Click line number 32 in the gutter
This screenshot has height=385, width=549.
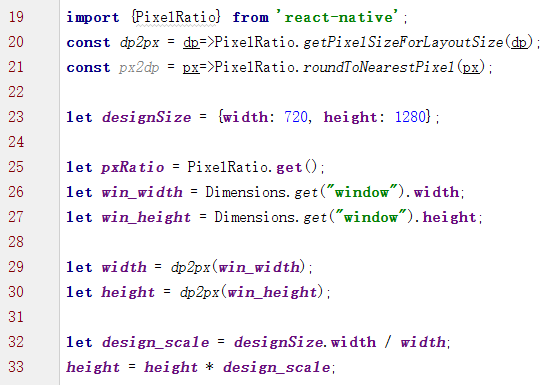point(16,342)
